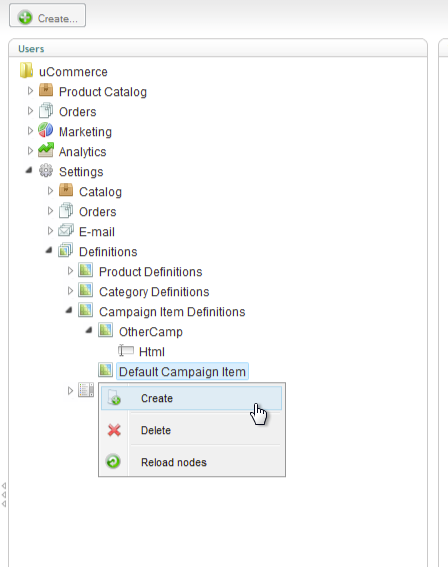Click the left panel collapse arrows
The height and width of the screenshot is (567, 448).
pyautogui.click(x=4, y=495)
